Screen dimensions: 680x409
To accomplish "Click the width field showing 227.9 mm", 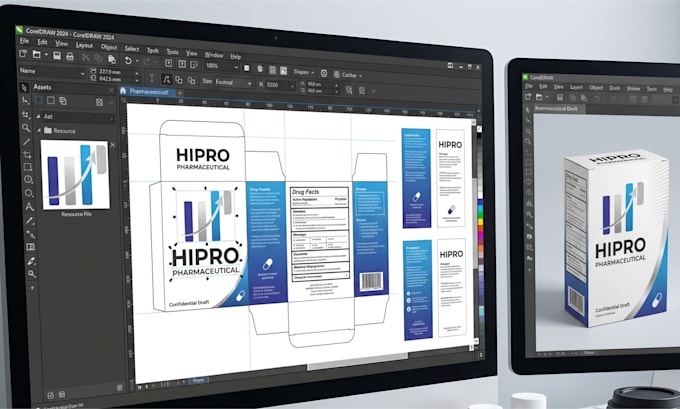I will tap(115, 72).
